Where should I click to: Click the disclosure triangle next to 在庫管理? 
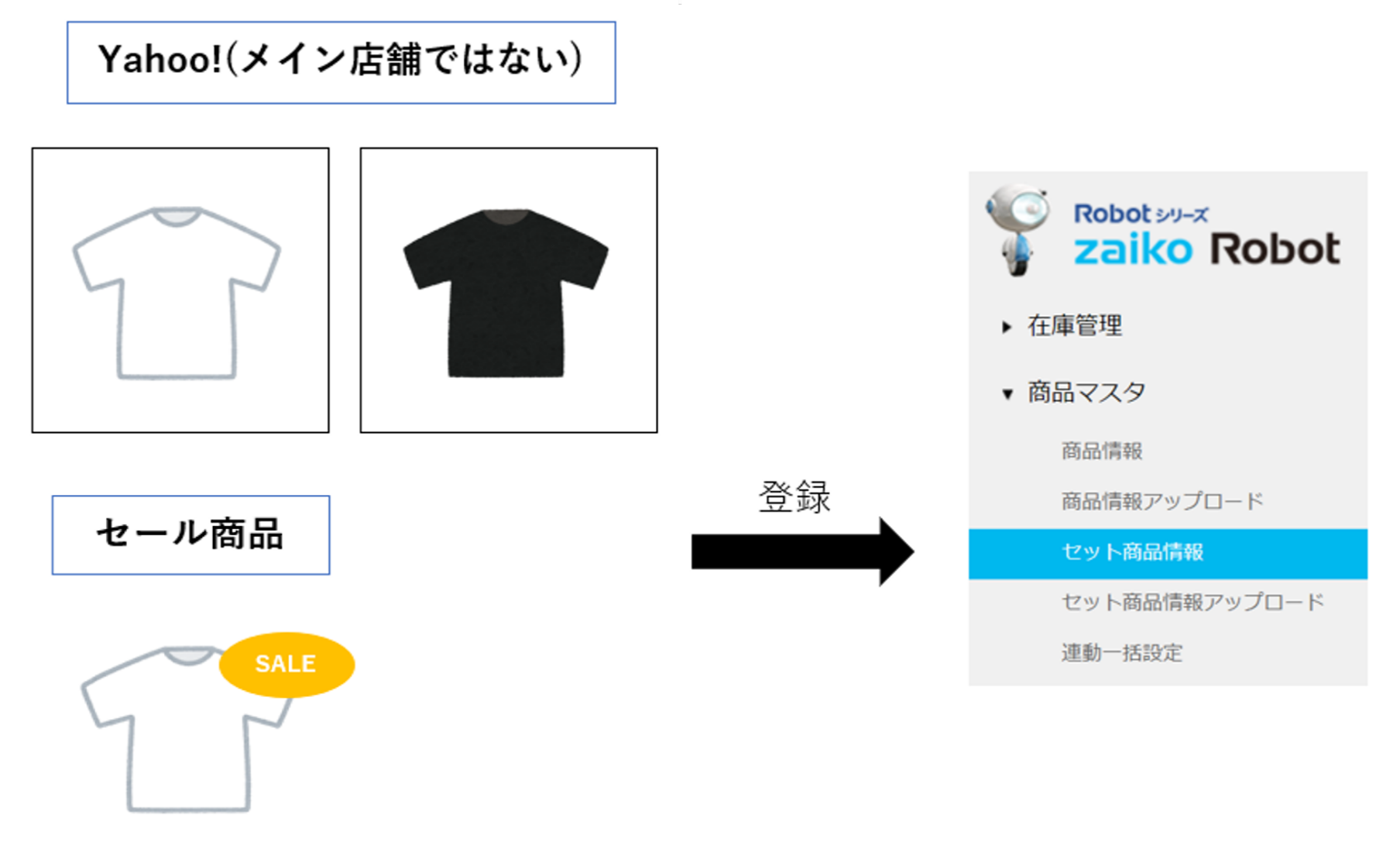tap(1008, 325)
